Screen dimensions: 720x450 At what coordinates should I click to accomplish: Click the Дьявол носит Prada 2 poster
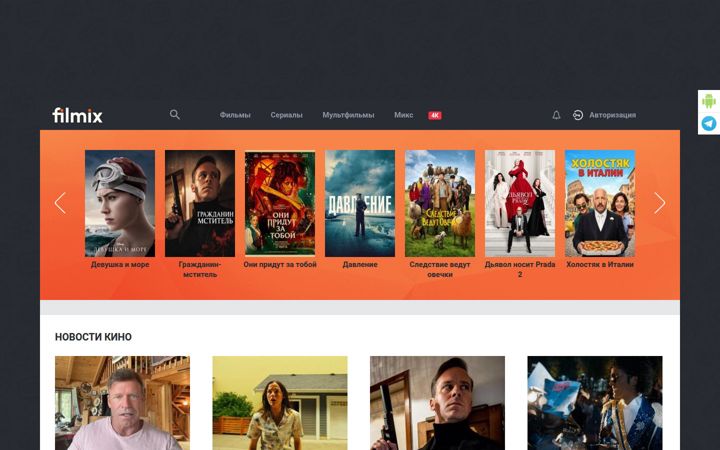pos(520,203)
